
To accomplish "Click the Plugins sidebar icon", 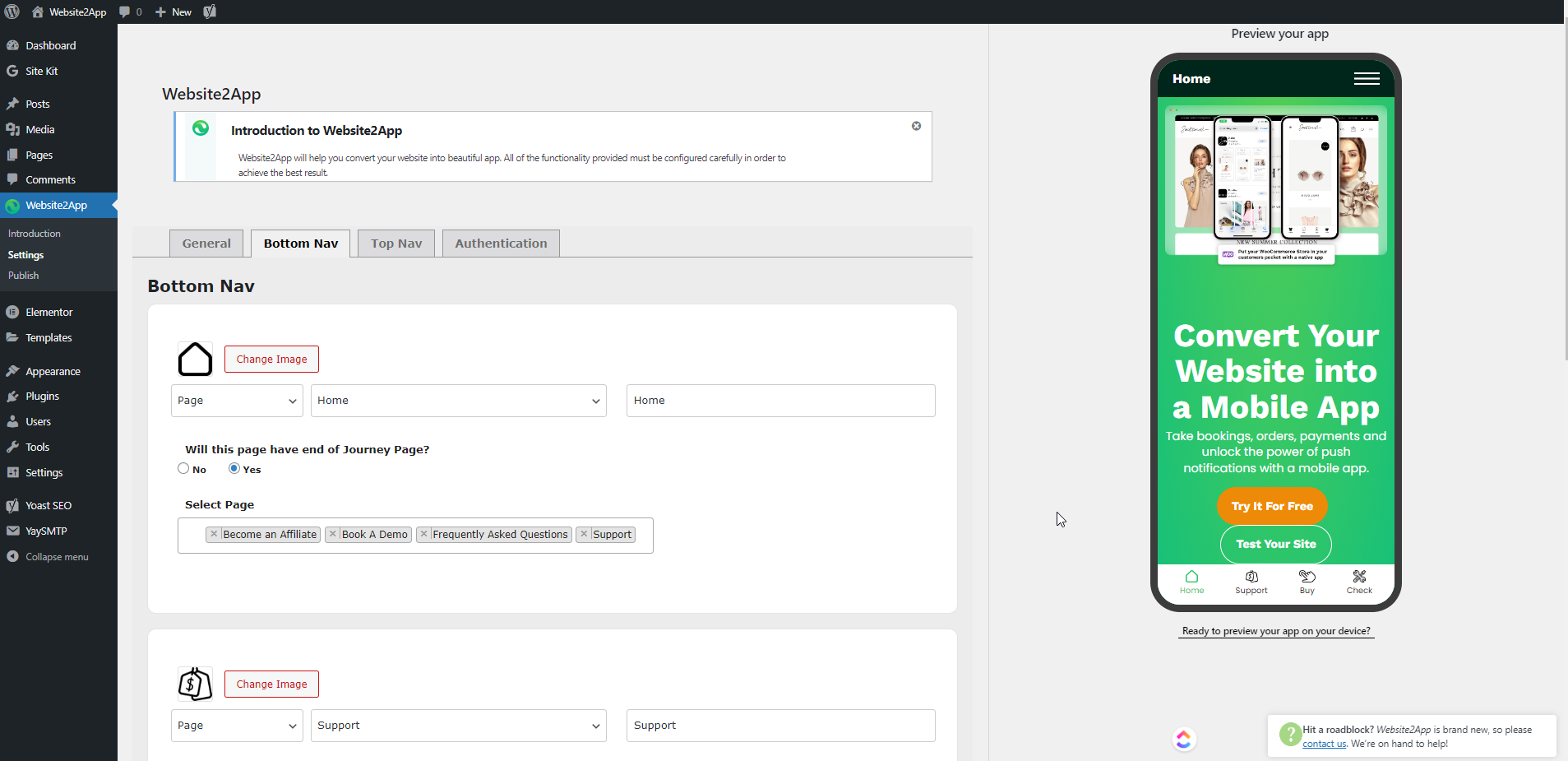I will tap(12, 396).
